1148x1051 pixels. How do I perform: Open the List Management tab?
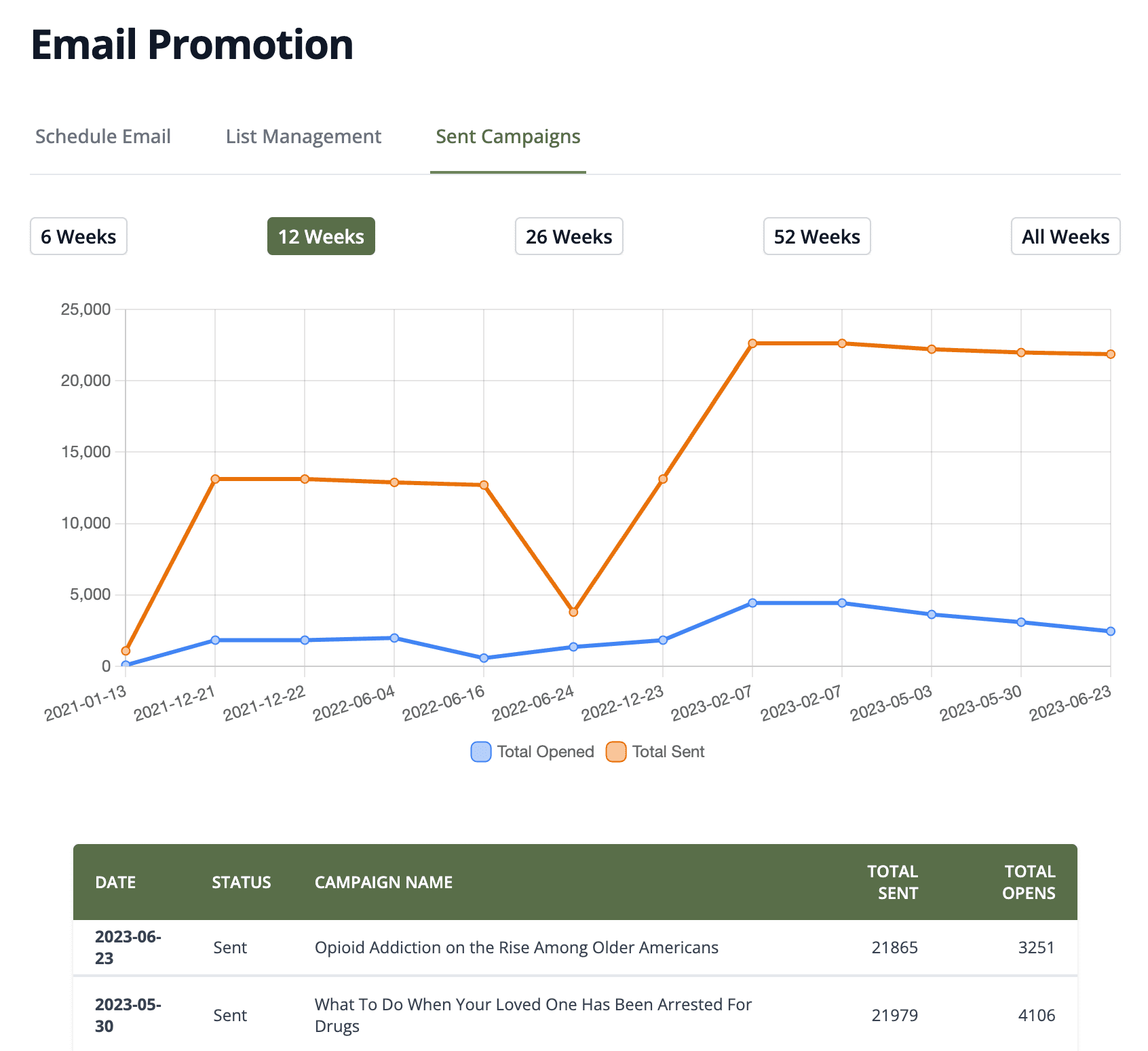point(303,136)
